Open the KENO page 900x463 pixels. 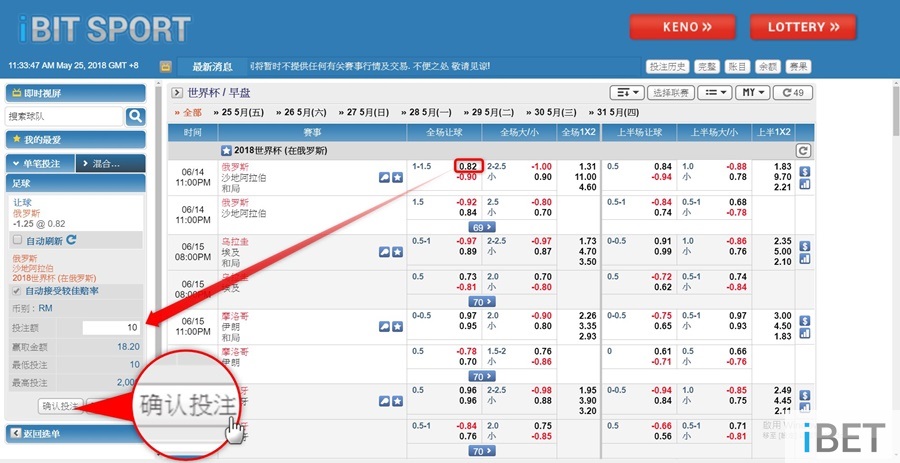[x=682, y=27]
